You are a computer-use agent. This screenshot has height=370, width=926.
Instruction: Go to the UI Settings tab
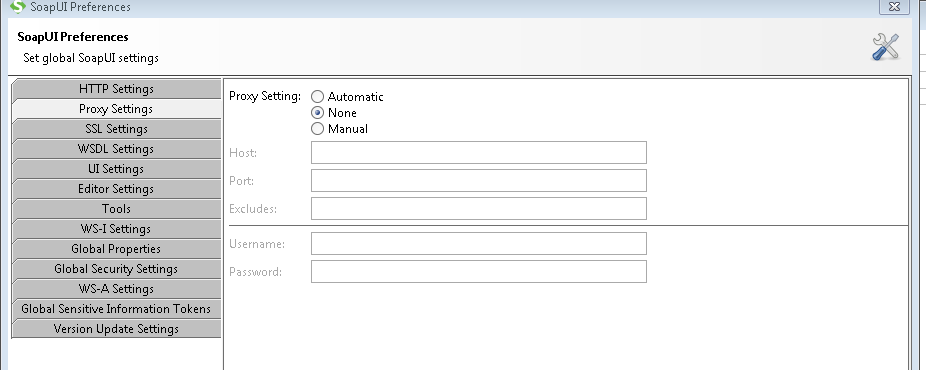tap(116, 169)
